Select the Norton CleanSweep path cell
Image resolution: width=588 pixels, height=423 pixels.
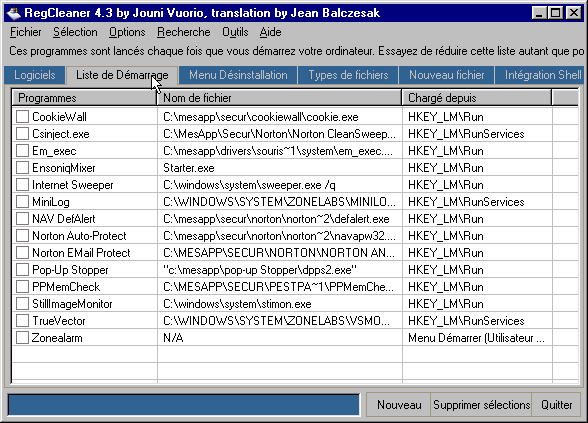pyautogui.click(x=279, y=134)
